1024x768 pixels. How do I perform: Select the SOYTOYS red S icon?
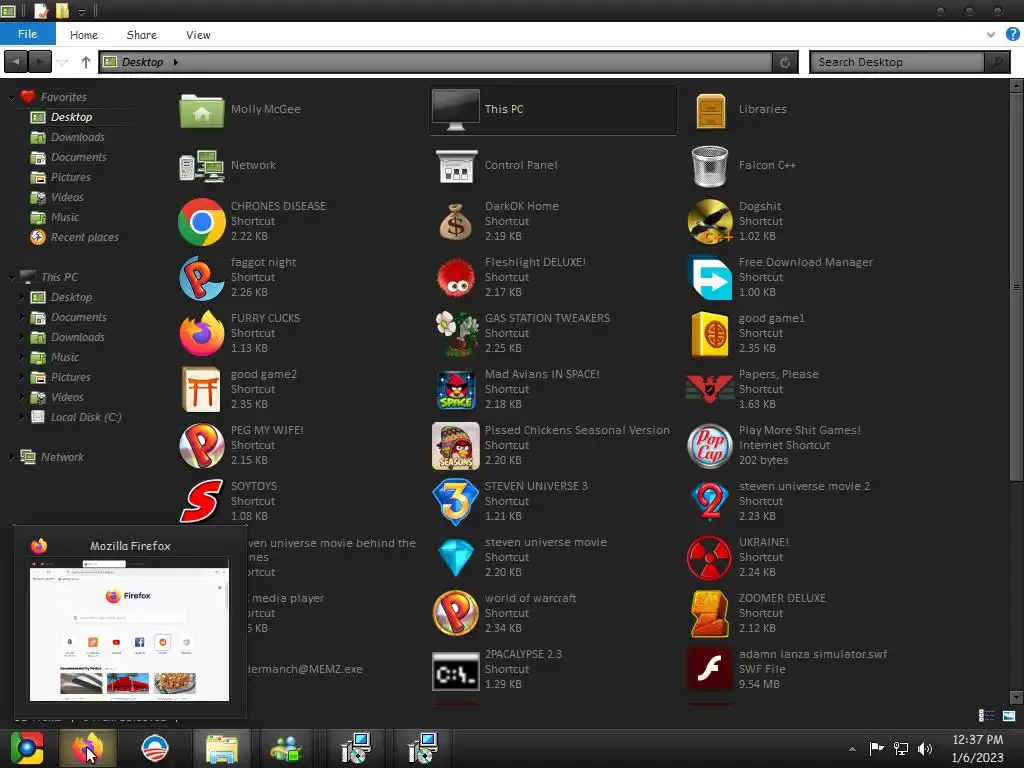point(202,502)
